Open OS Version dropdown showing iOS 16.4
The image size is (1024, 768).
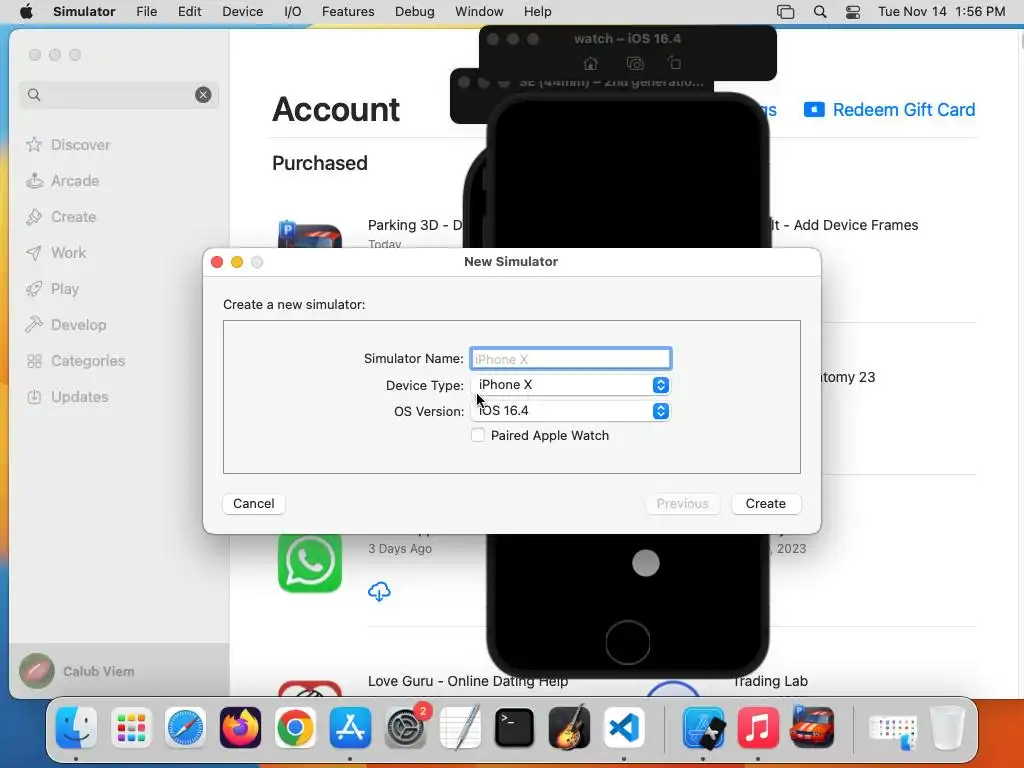[x=570, y=411]
